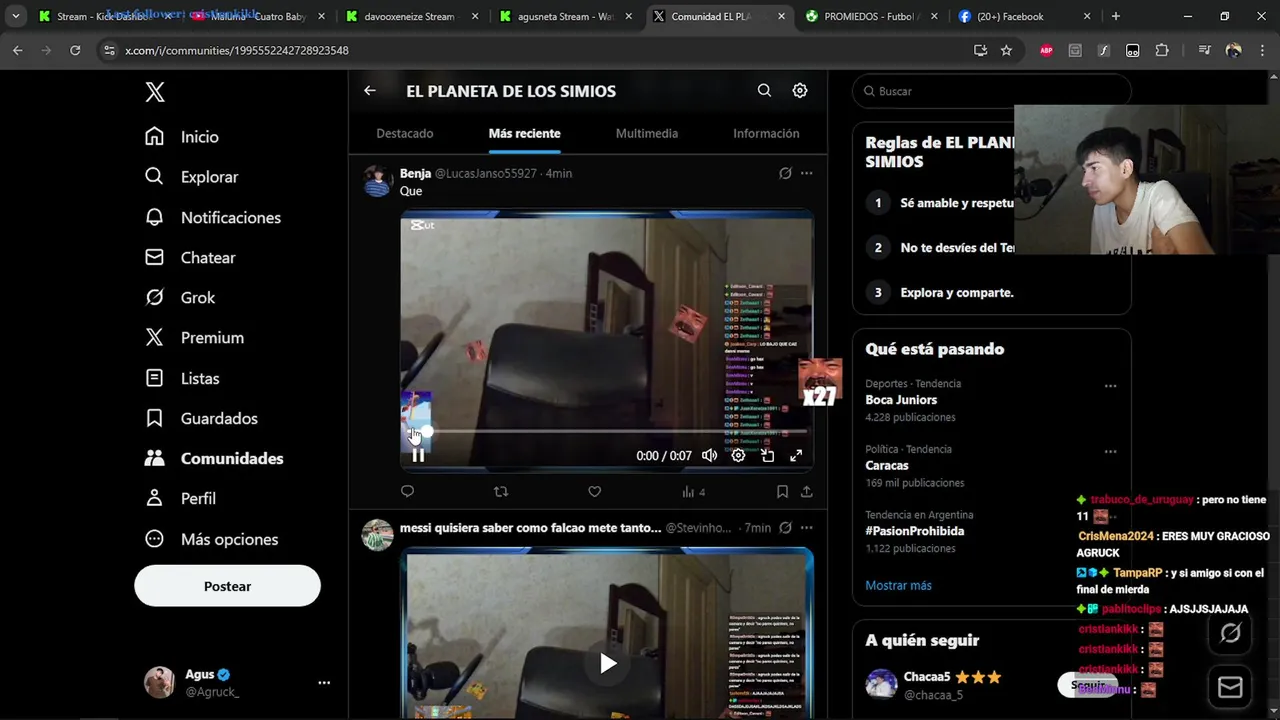Open floating messages envelope button
The height and width of the screenshot is (720, 1280).
(1230, 688)
